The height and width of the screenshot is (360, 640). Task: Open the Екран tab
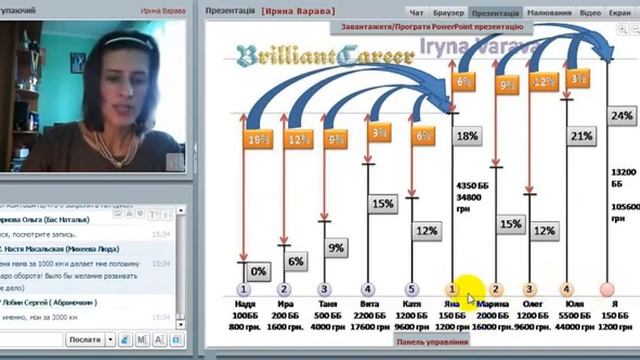click(620, 13)
